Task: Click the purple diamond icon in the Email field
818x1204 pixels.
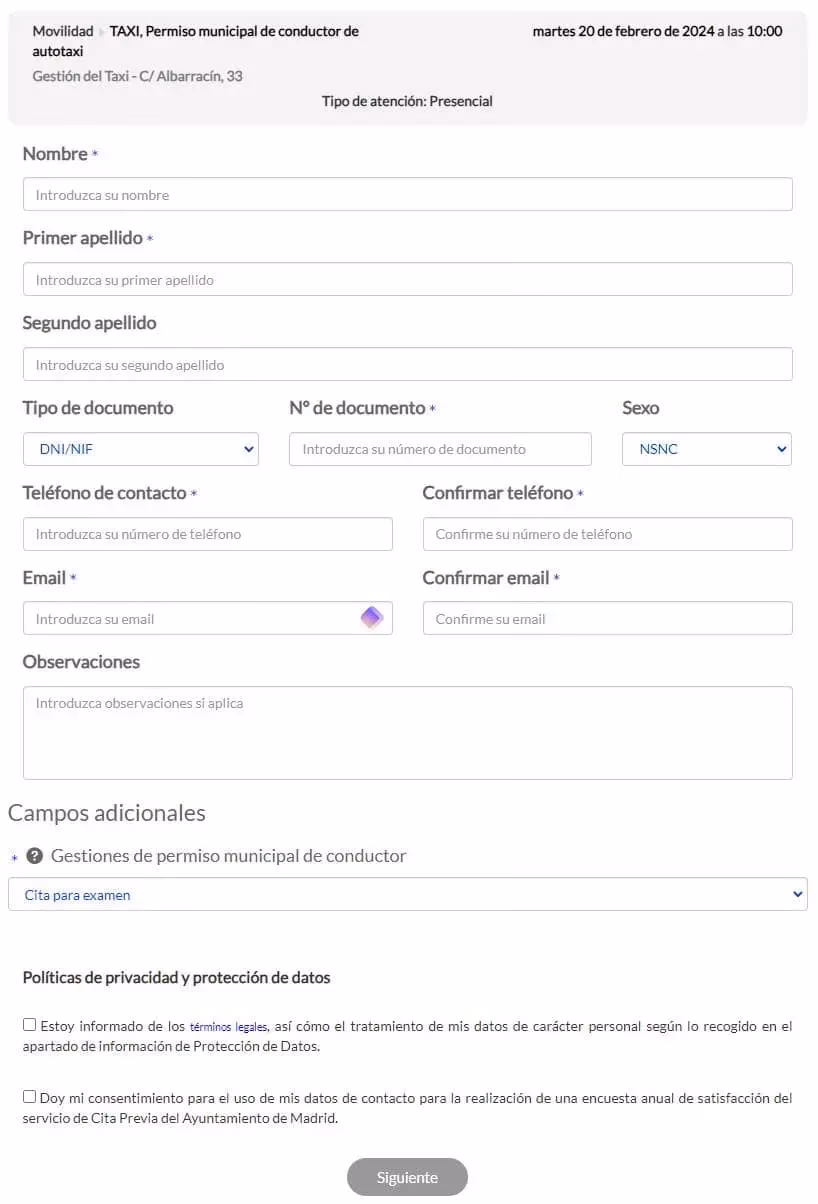Action: pos(371,618)
